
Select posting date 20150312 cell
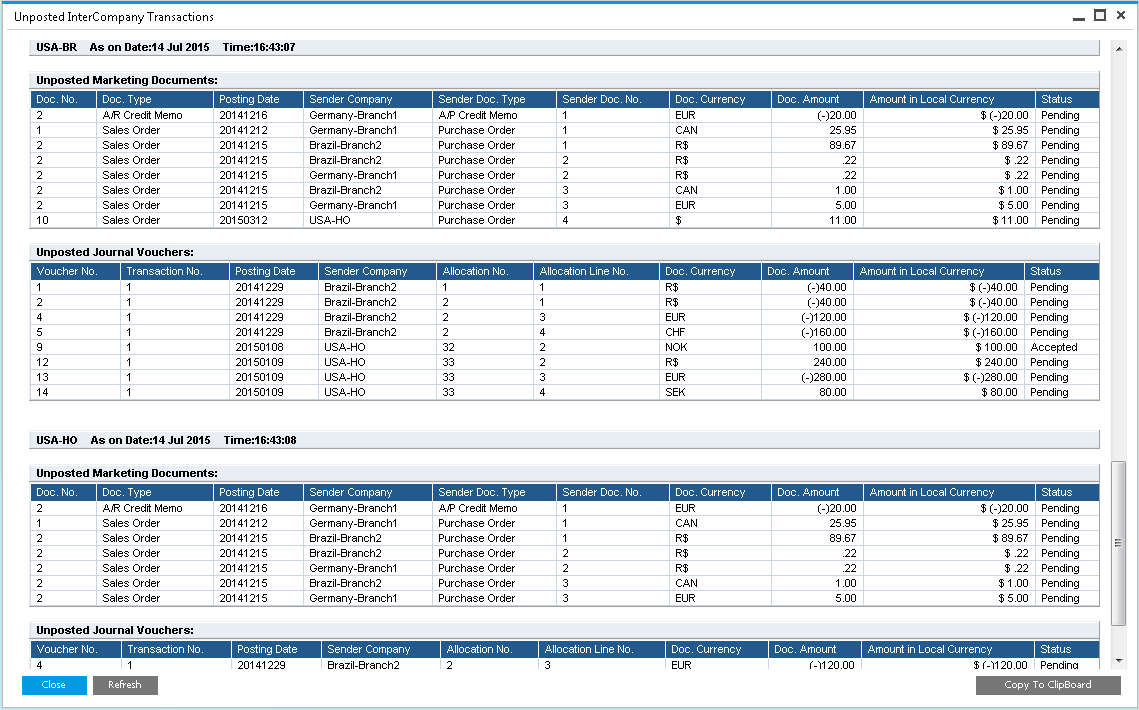coord(258,220)
